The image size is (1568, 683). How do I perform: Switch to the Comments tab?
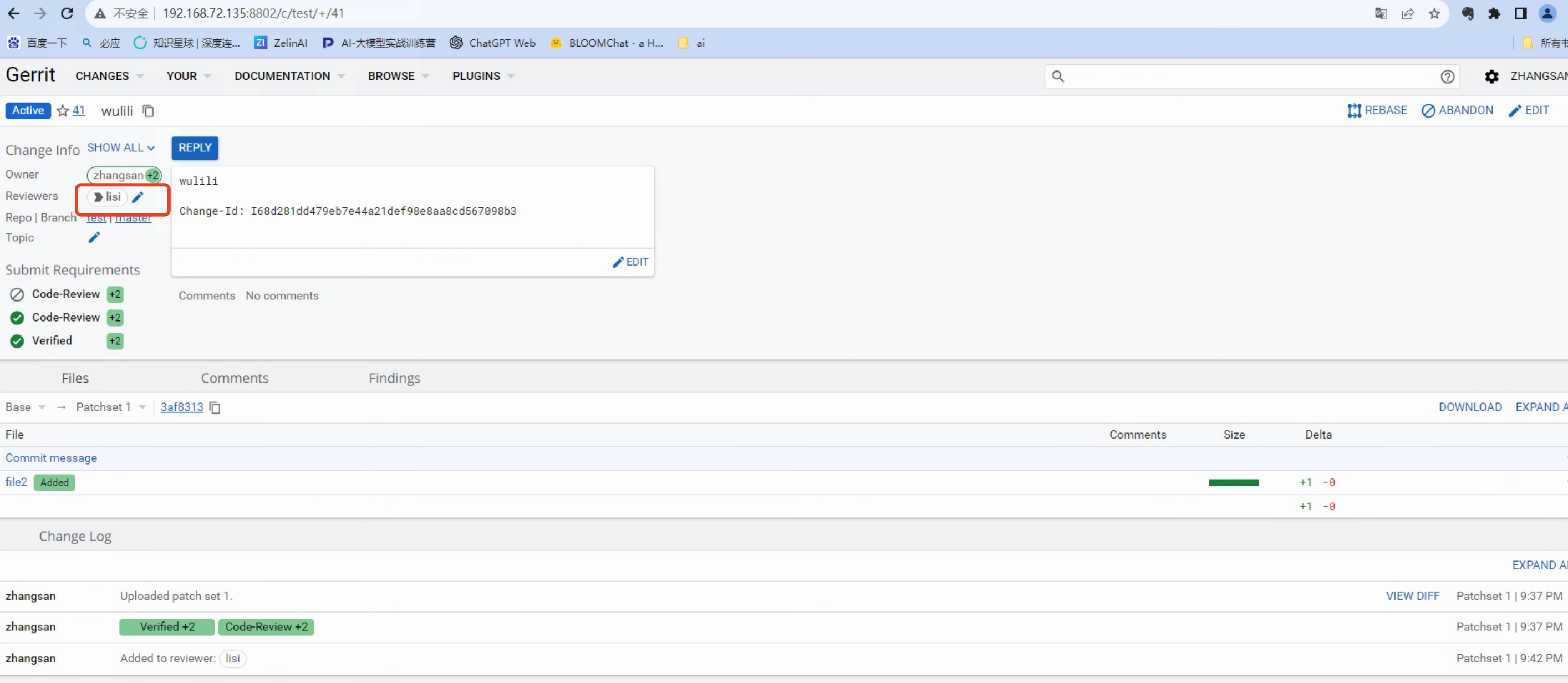(x=235, y=378)
